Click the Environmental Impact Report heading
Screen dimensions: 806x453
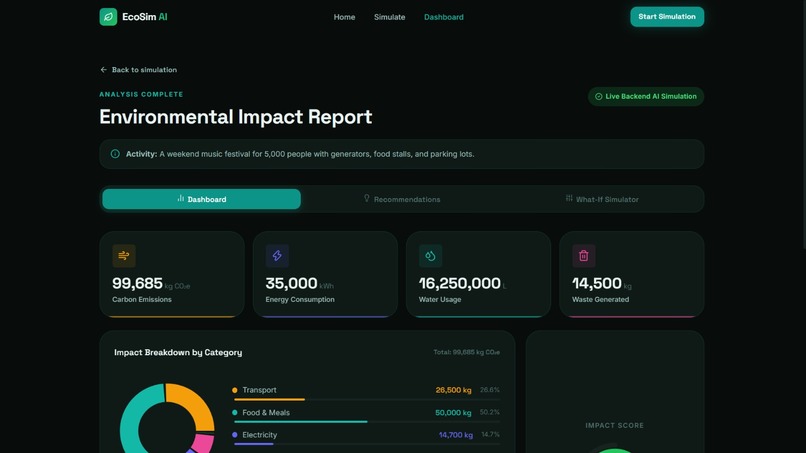click(x=235, y=117)
